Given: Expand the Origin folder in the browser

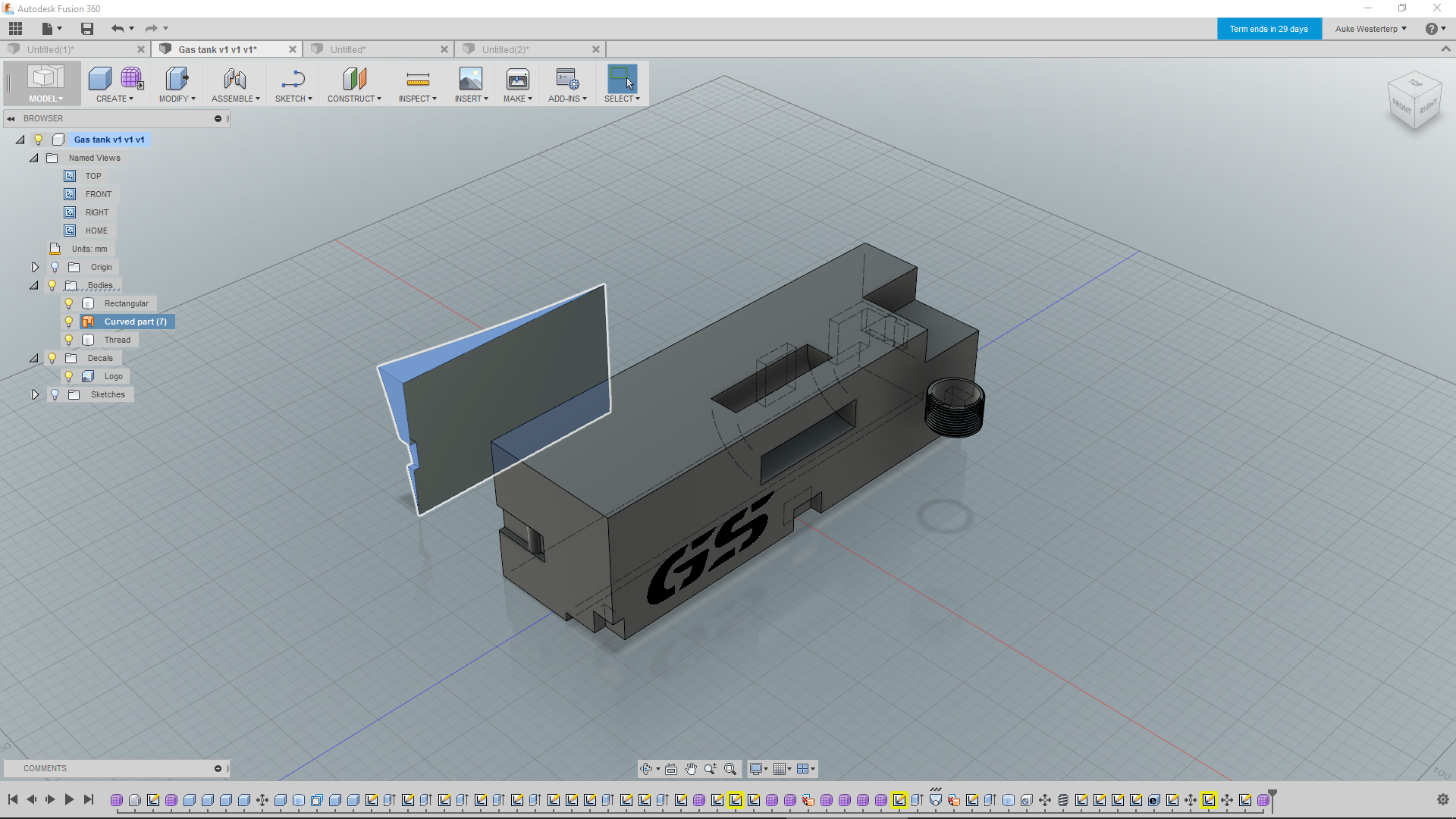Looking at the screenshot, I should point(35,267).
